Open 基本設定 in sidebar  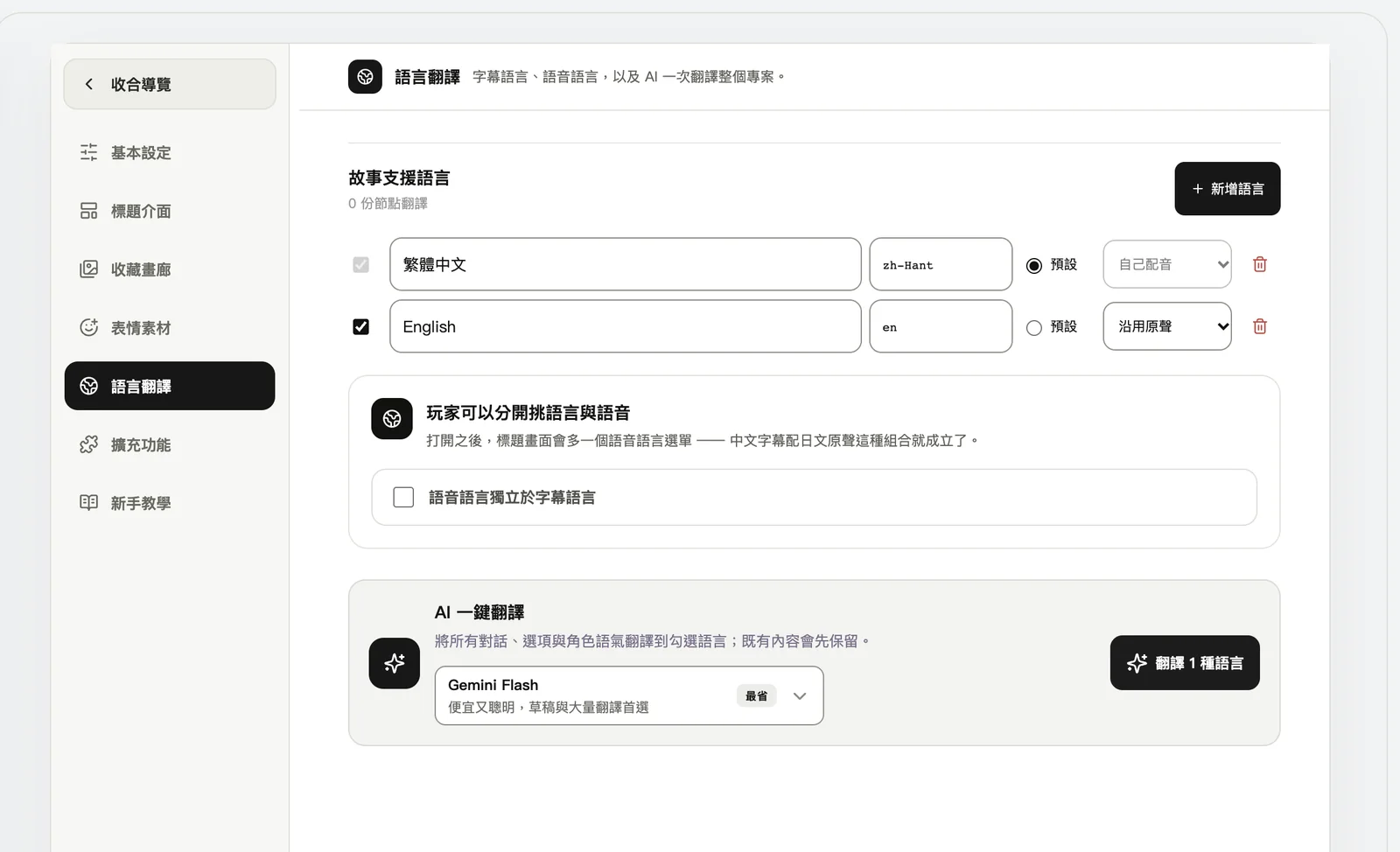tap(170, 152)
